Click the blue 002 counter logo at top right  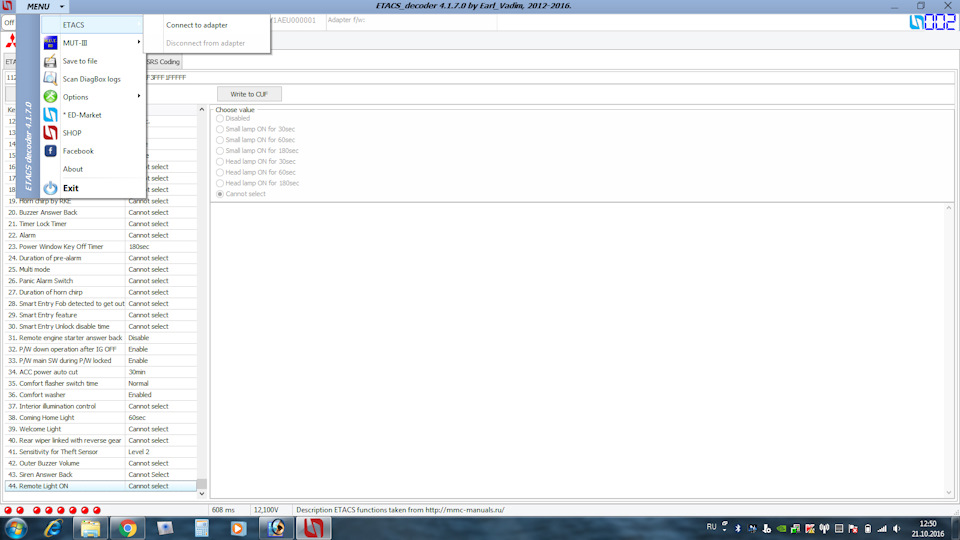click(x=932, y=23)
